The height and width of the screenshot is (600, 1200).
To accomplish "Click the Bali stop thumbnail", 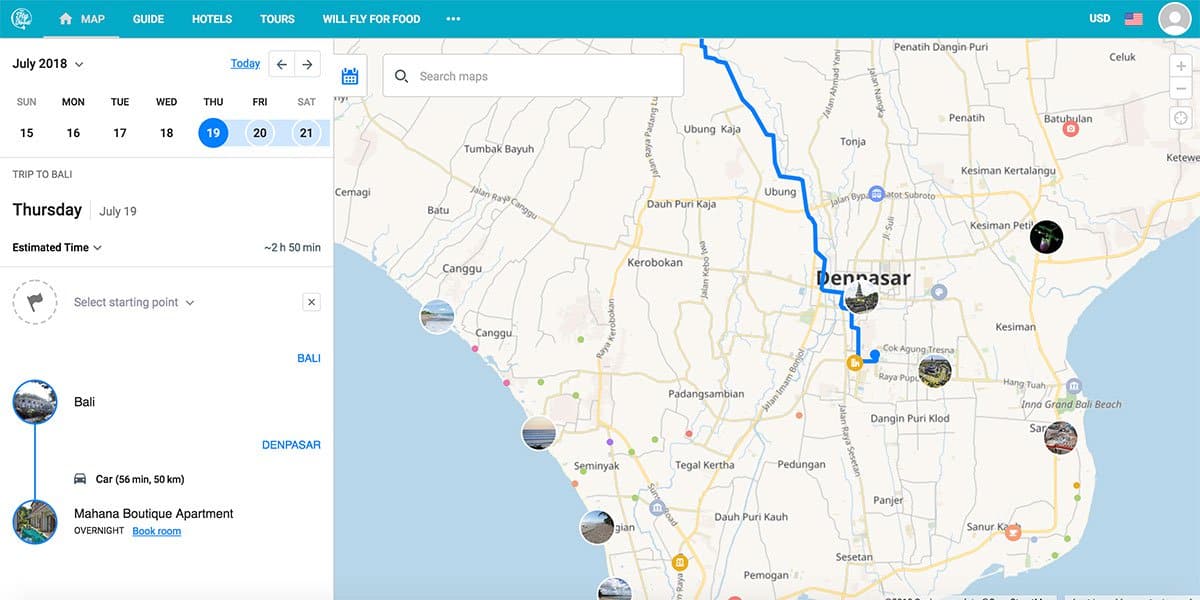I will pos(35,402).
